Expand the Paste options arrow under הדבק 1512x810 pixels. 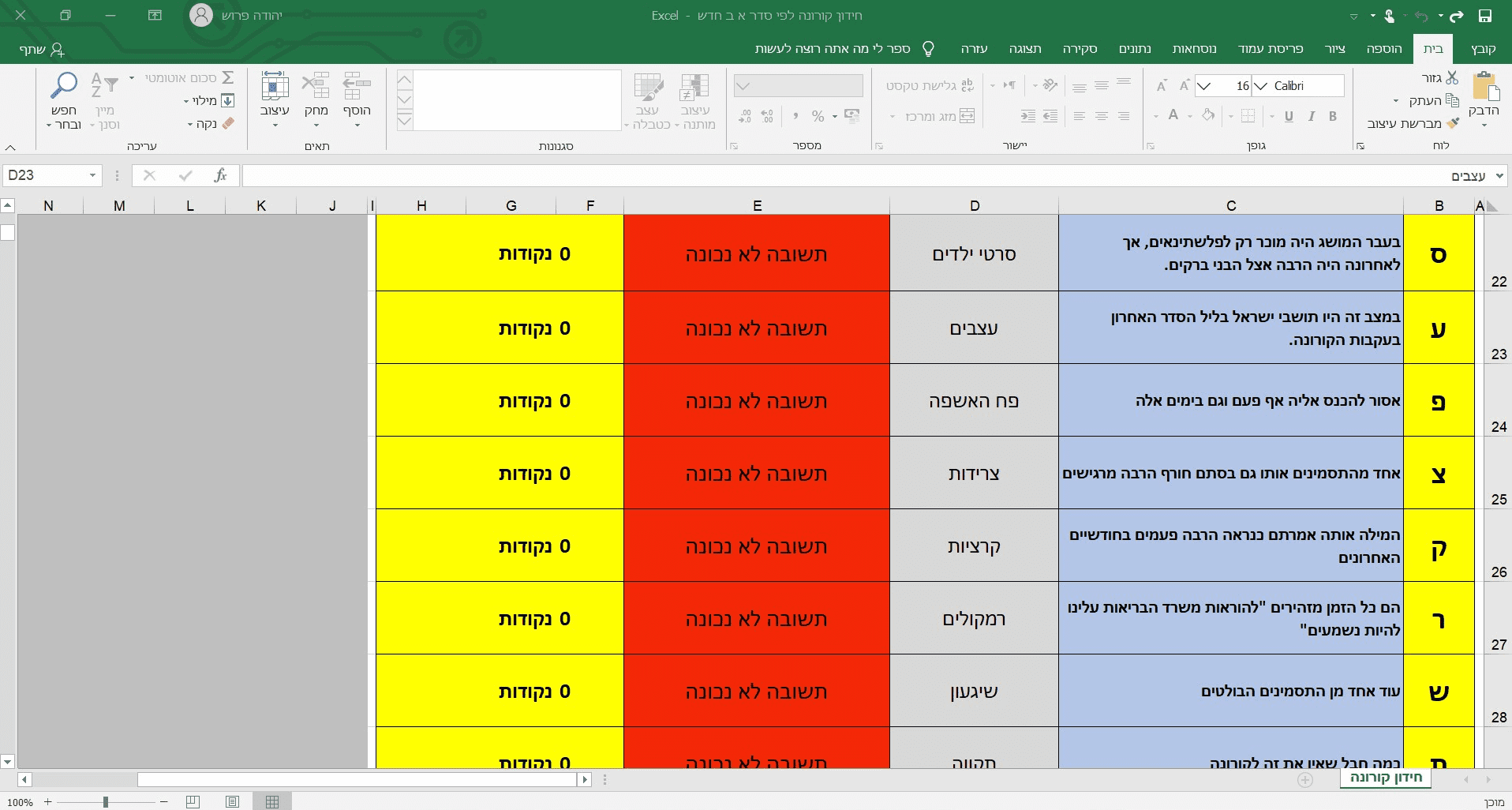1484,125
